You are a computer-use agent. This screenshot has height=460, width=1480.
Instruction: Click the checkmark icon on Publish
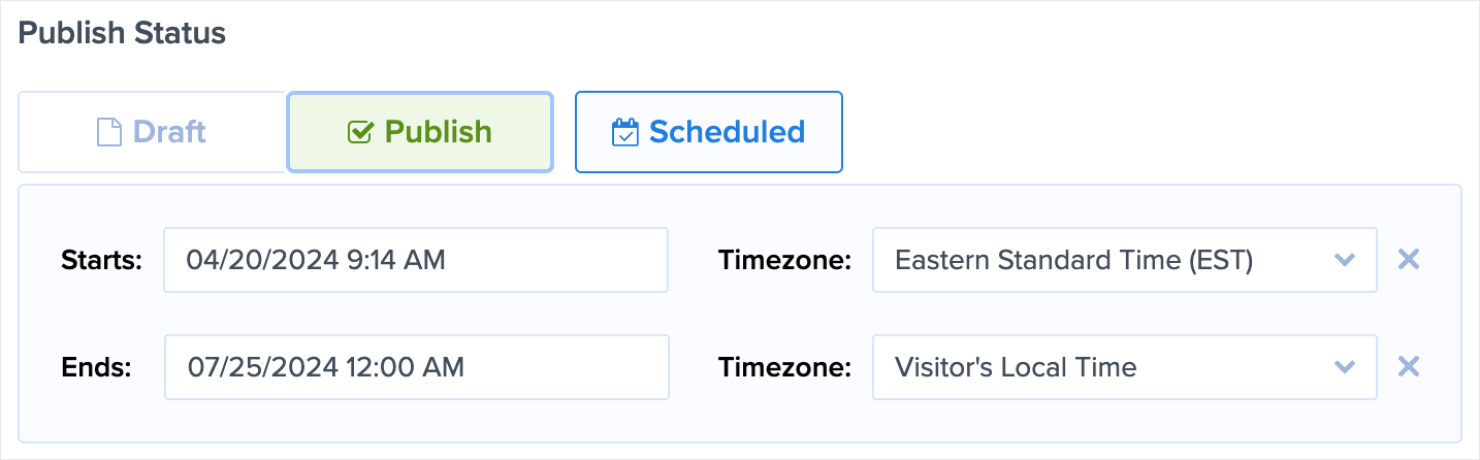click(x=360, y=132)
